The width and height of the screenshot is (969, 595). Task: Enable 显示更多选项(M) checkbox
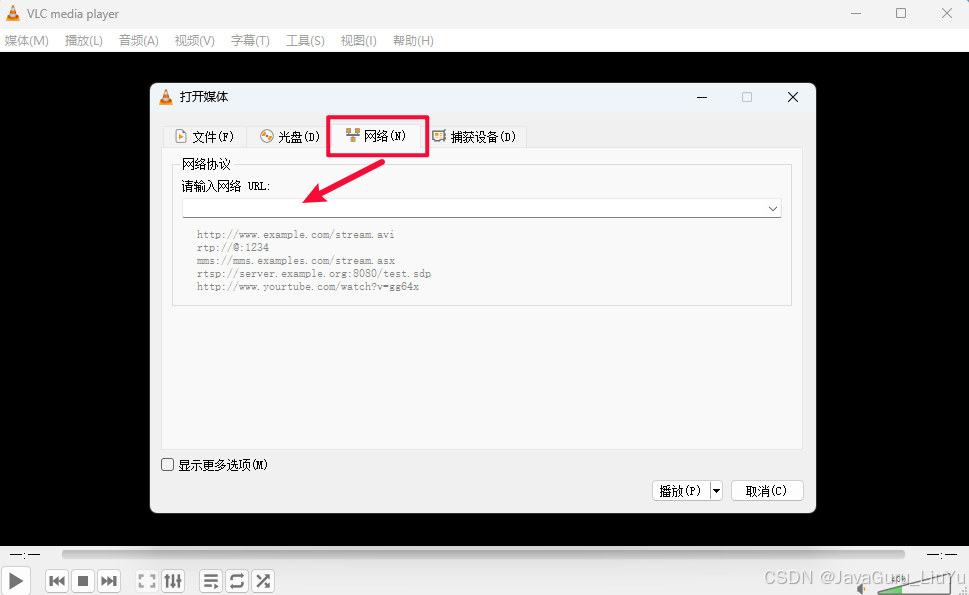click(x=167, y=465)
